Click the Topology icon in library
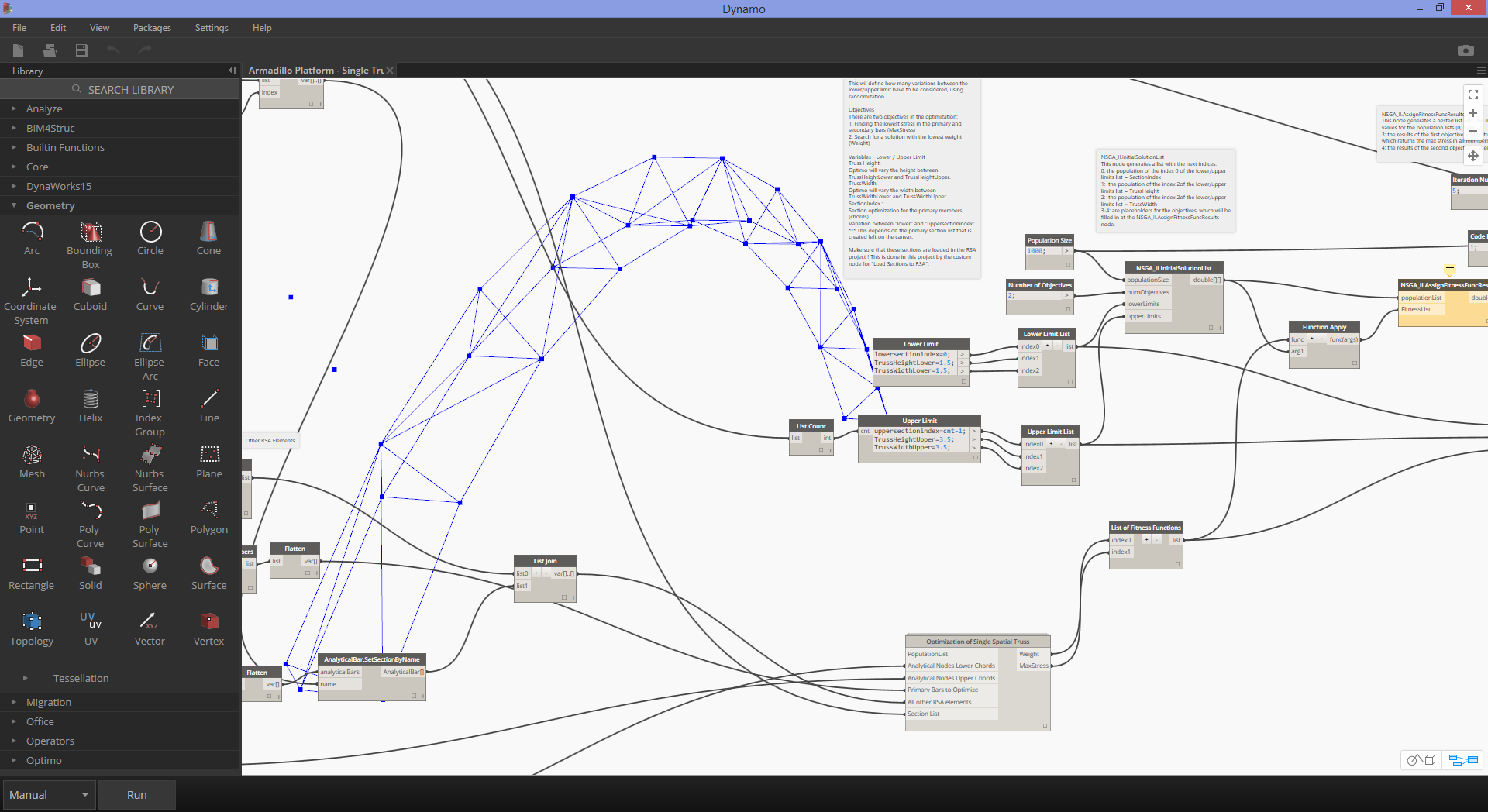This screenshot has width=1488, height=812. tap(32, 622)
